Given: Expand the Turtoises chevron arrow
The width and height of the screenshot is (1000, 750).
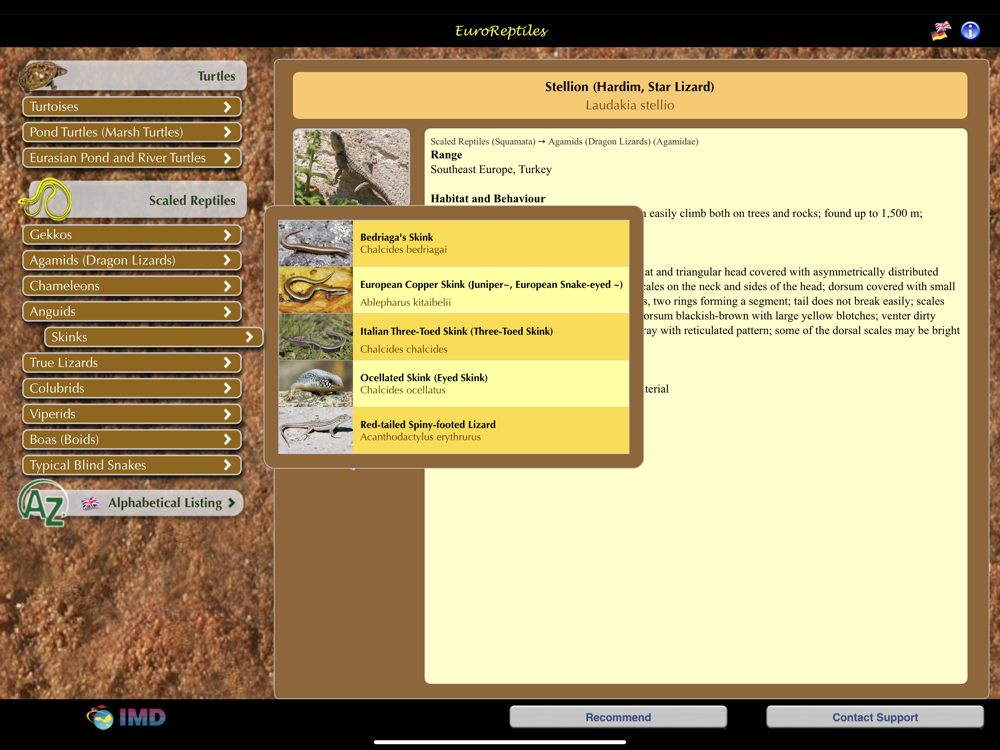Looking at the screenshot, I should 227,107.
